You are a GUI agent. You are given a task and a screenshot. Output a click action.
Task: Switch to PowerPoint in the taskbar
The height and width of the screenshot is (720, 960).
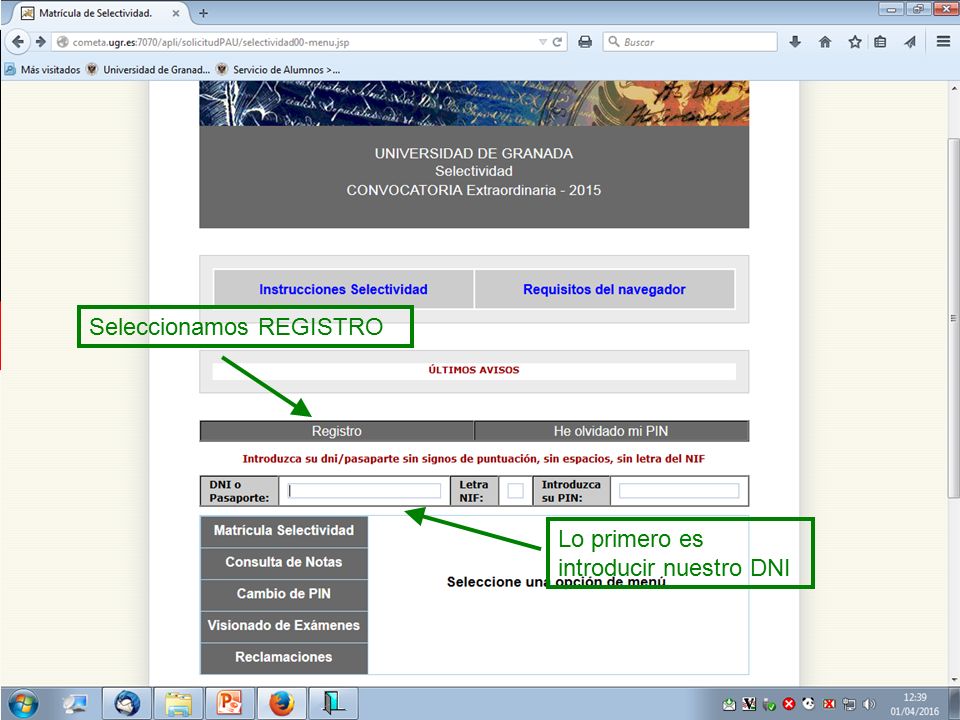tap(230, 703)
